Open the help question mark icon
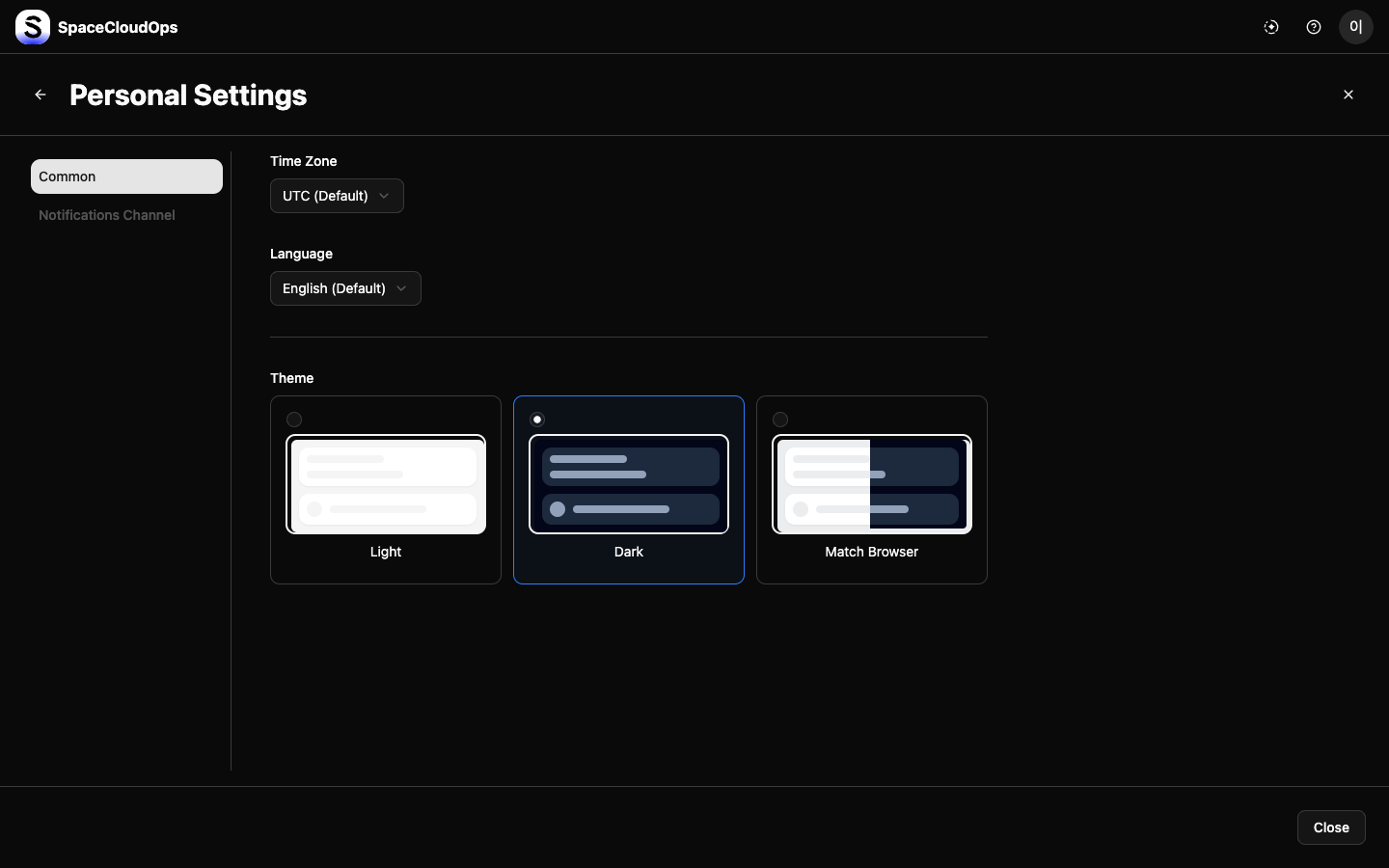Viewport: 1389px width, 868px height. point(1314,27)
